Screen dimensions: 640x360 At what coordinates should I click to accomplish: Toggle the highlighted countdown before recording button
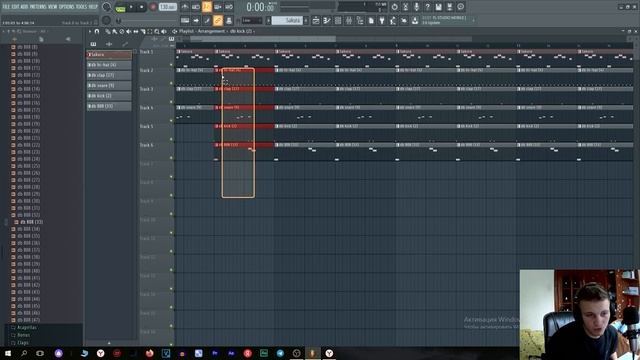[x=207, y=7]
